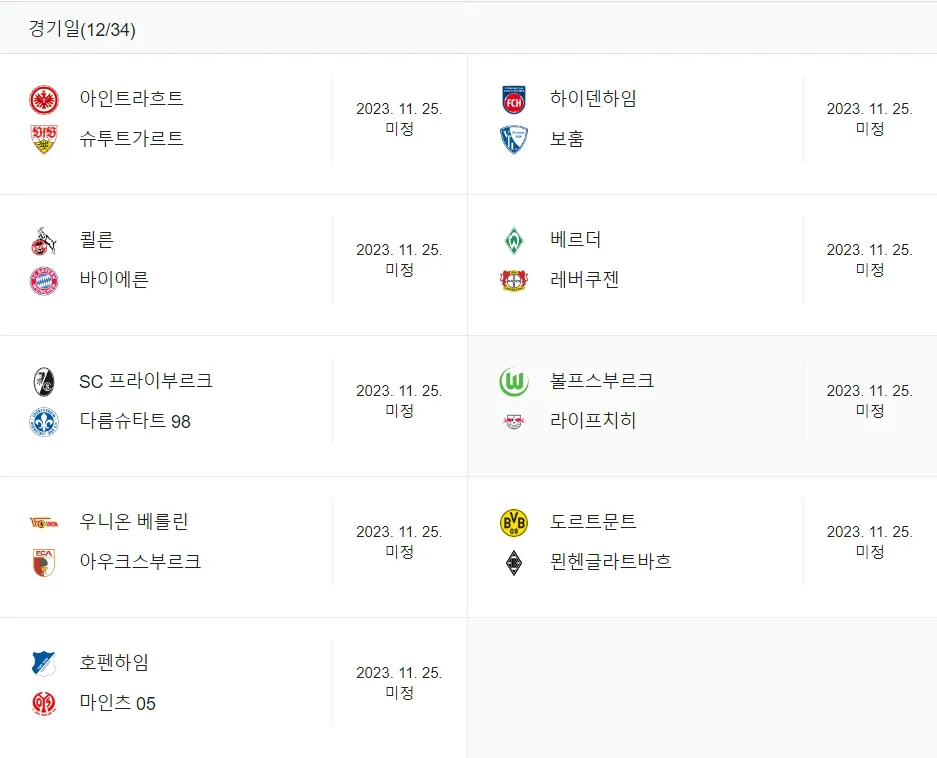Screen dimensions: 937x758
Task: Click the FC Heidenheim FCH crest
Action: pyautogui.click(x=514, y=100)
